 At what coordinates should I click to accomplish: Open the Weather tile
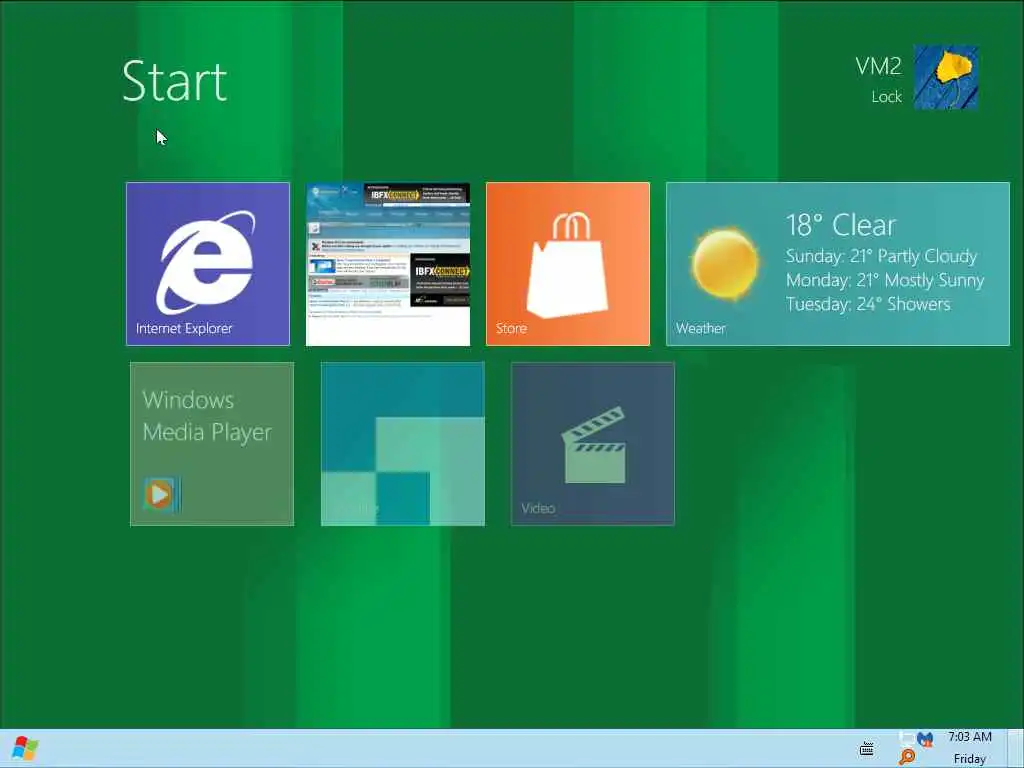click(838, 264)
